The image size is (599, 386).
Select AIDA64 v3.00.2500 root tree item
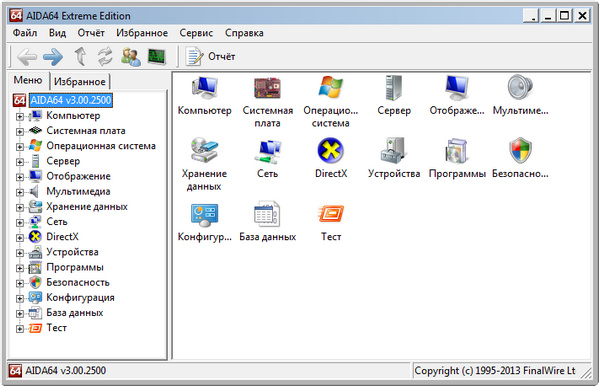tap(71, 101)
